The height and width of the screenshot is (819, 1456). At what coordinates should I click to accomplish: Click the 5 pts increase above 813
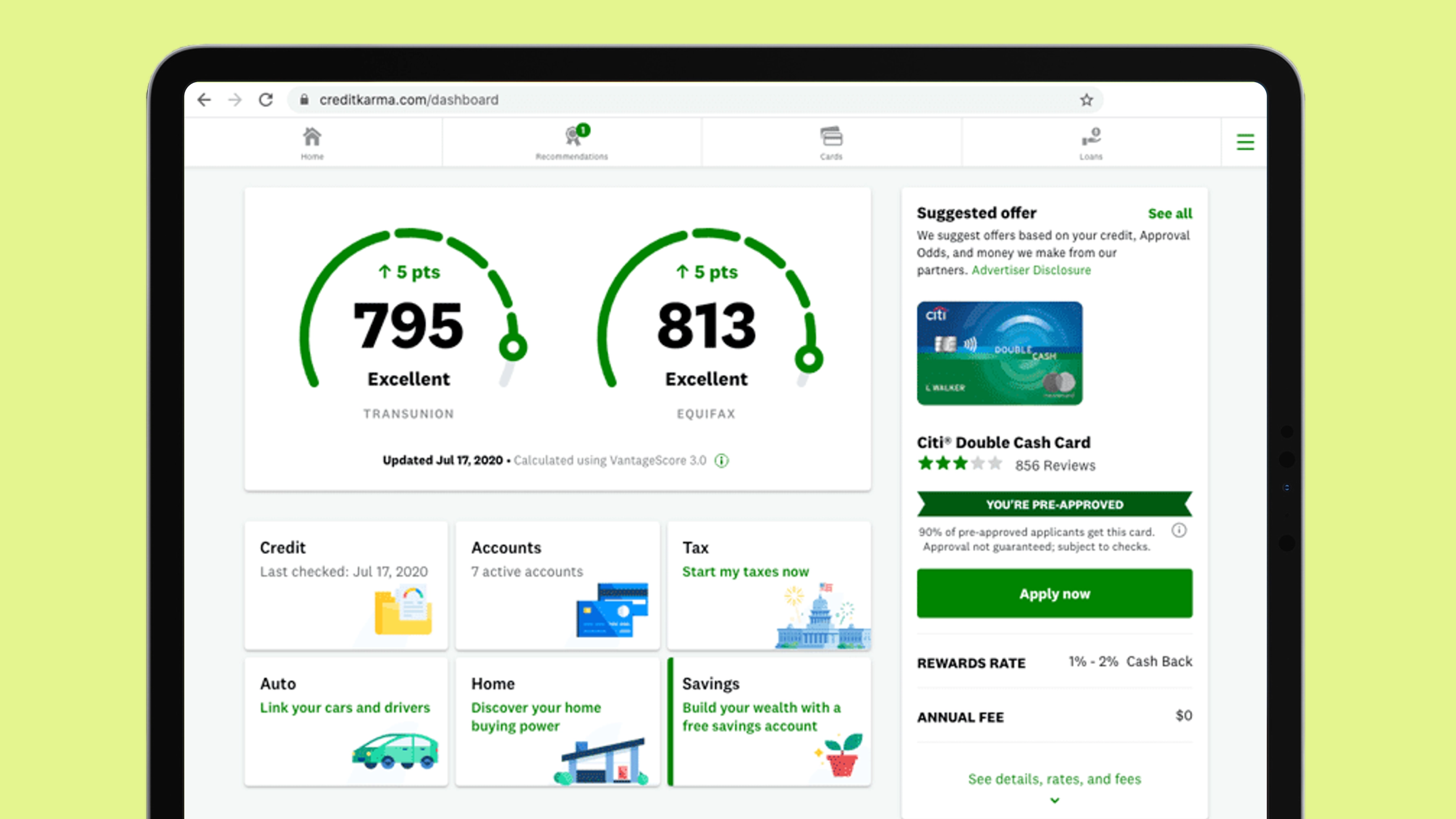point(707,272)
